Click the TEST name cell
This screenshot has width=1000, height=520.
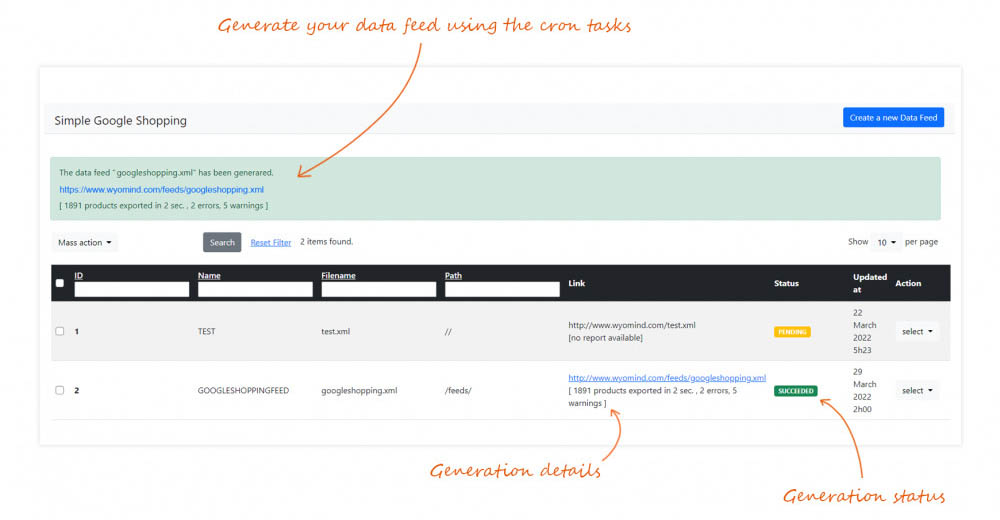click(207, 331)
